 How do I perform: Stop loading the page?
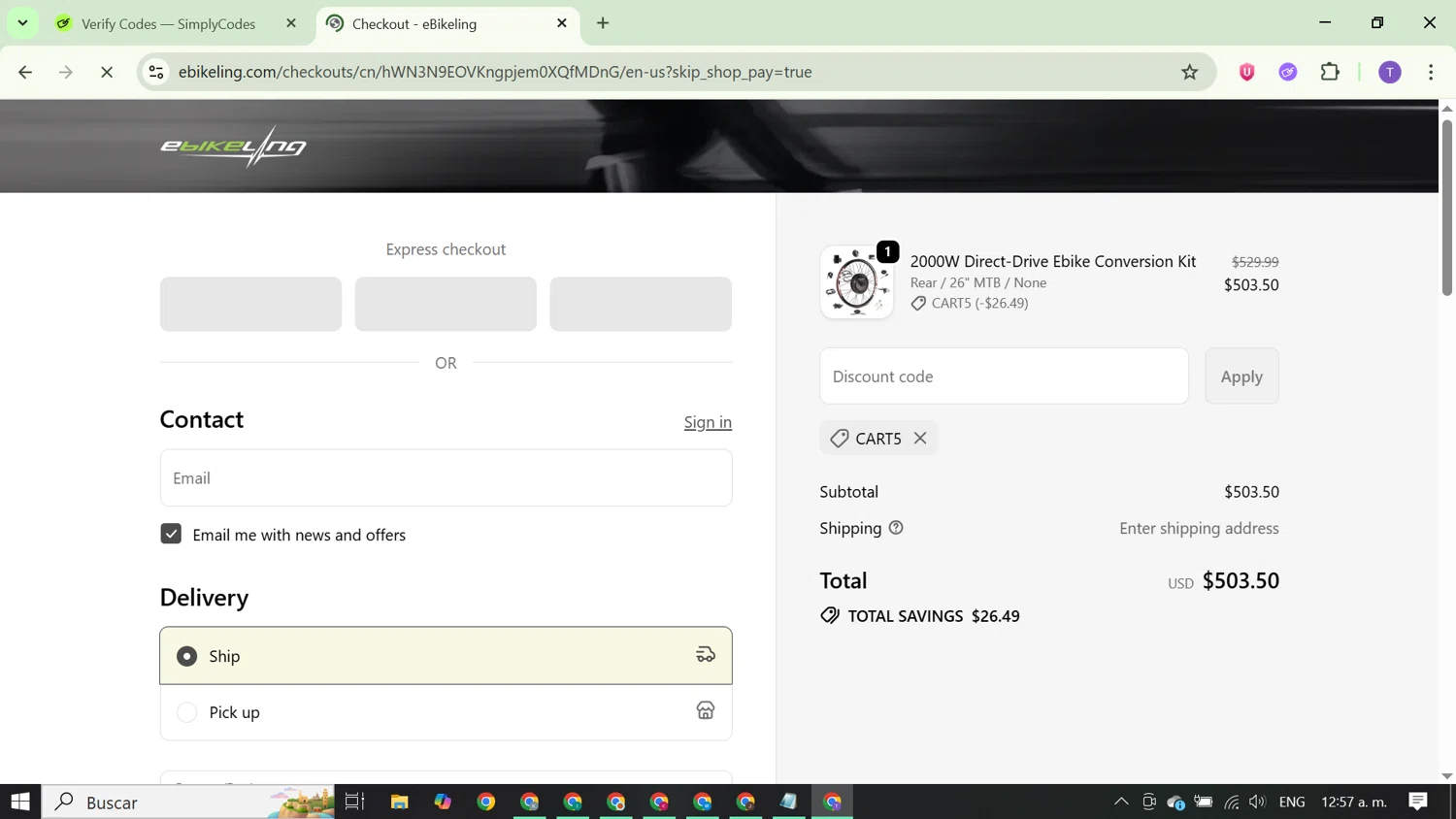[107, 72]
